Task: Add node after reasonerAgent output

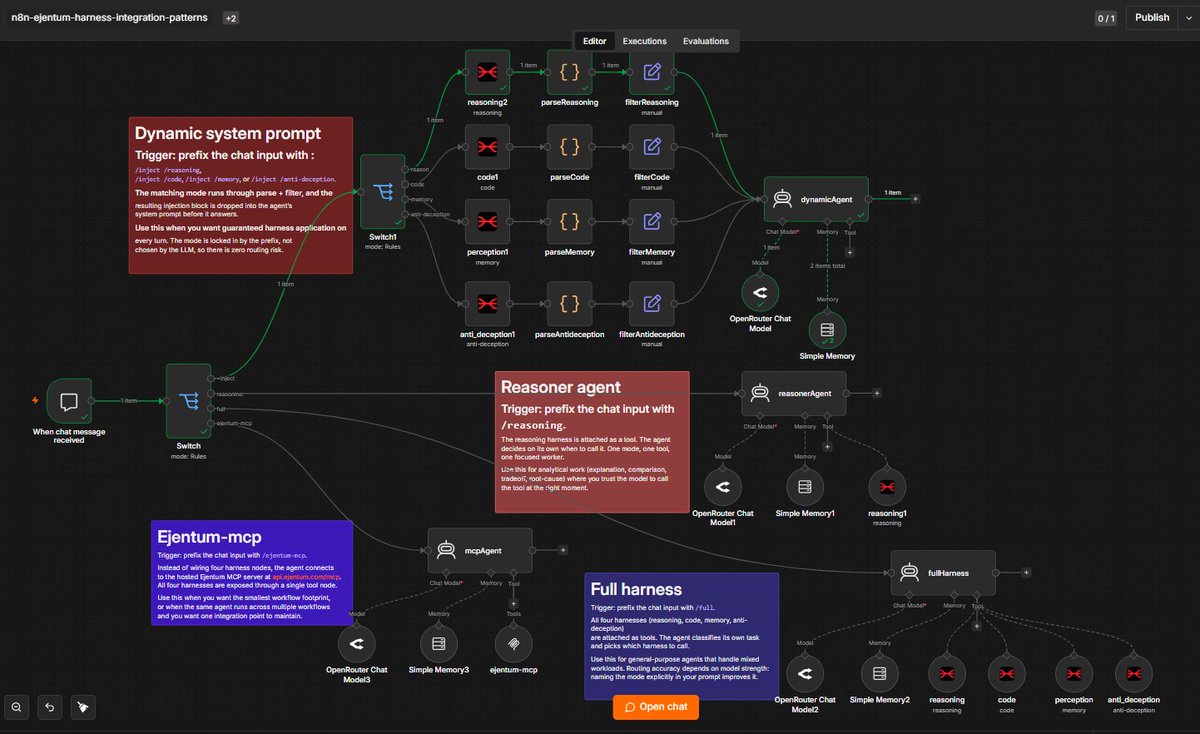Action: click(x=877, y=393)
